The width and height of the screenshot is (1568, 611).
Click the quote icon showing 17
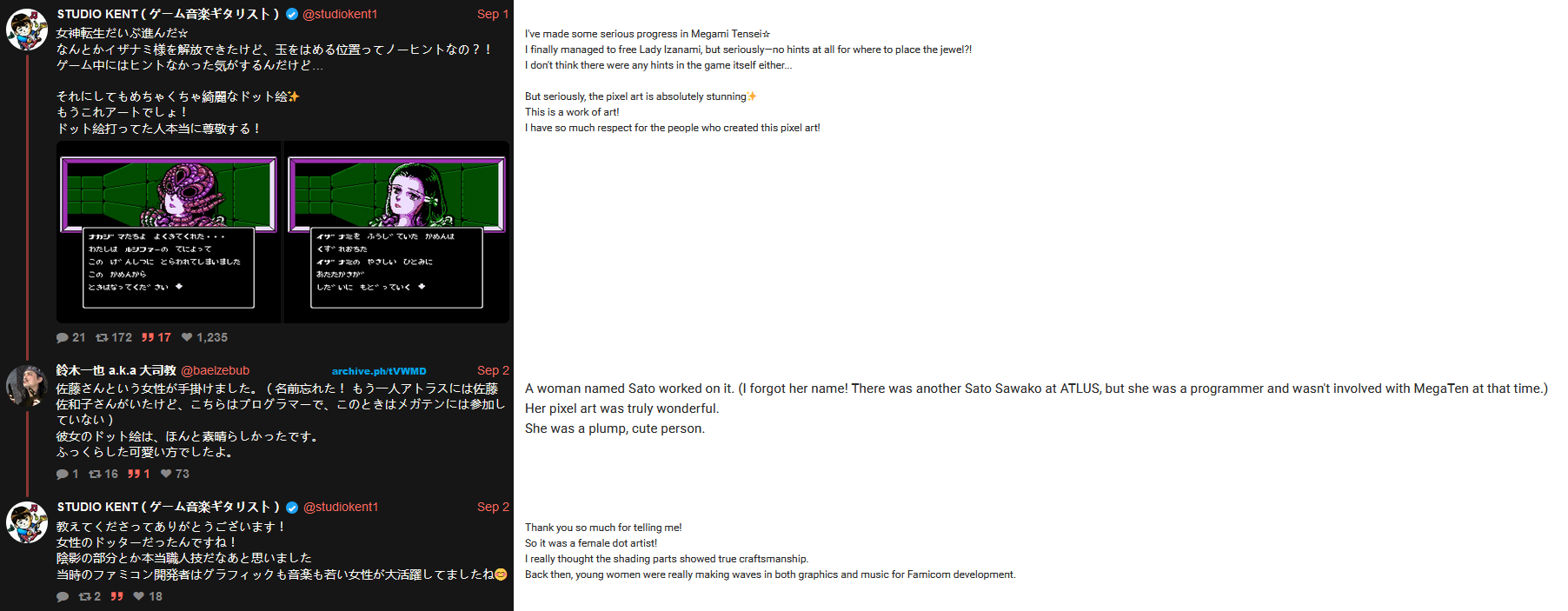[x=148, y=337]
